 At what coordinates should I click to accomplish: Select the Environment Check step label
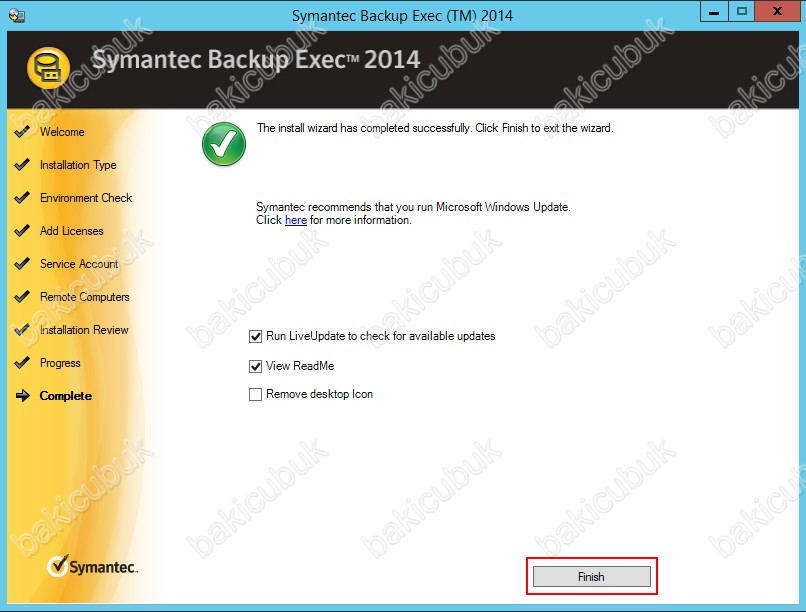[86, 198]
